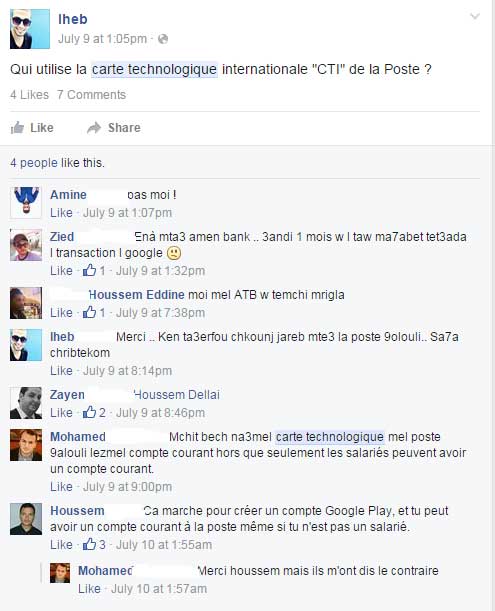Open the "7 Comments" count link
Viewport: 495px width, 611px height.
(91, 95)
